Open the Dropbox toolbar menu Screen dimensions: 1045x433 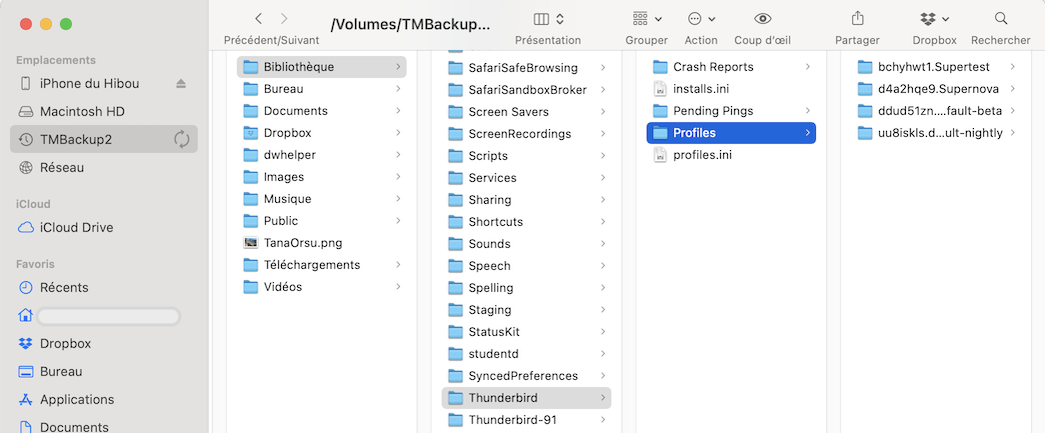pyautogui.click(x=934, y=19)
